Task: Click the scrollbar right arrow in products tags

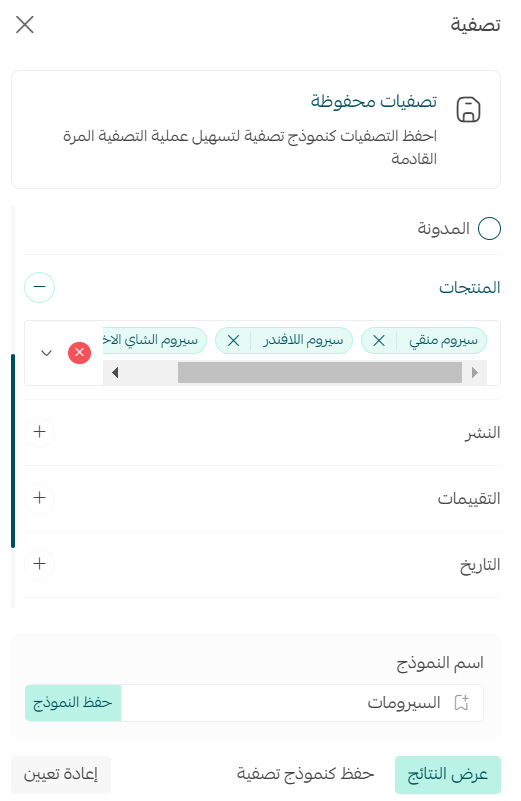Action: [475, 372]
